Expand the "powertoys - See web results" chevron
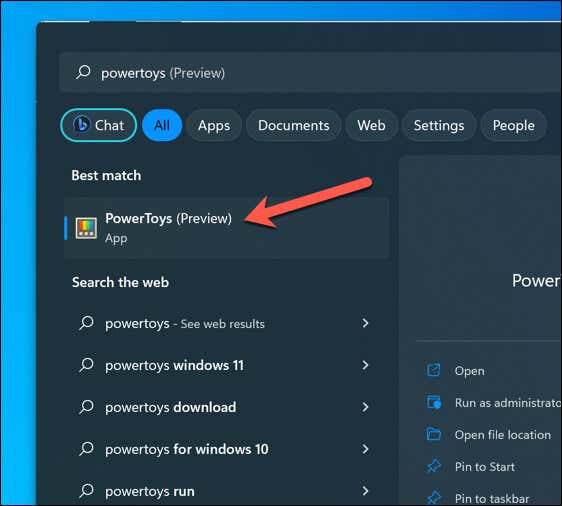Image resolution: width=562 pixels, height=506 pixels. 365,323
